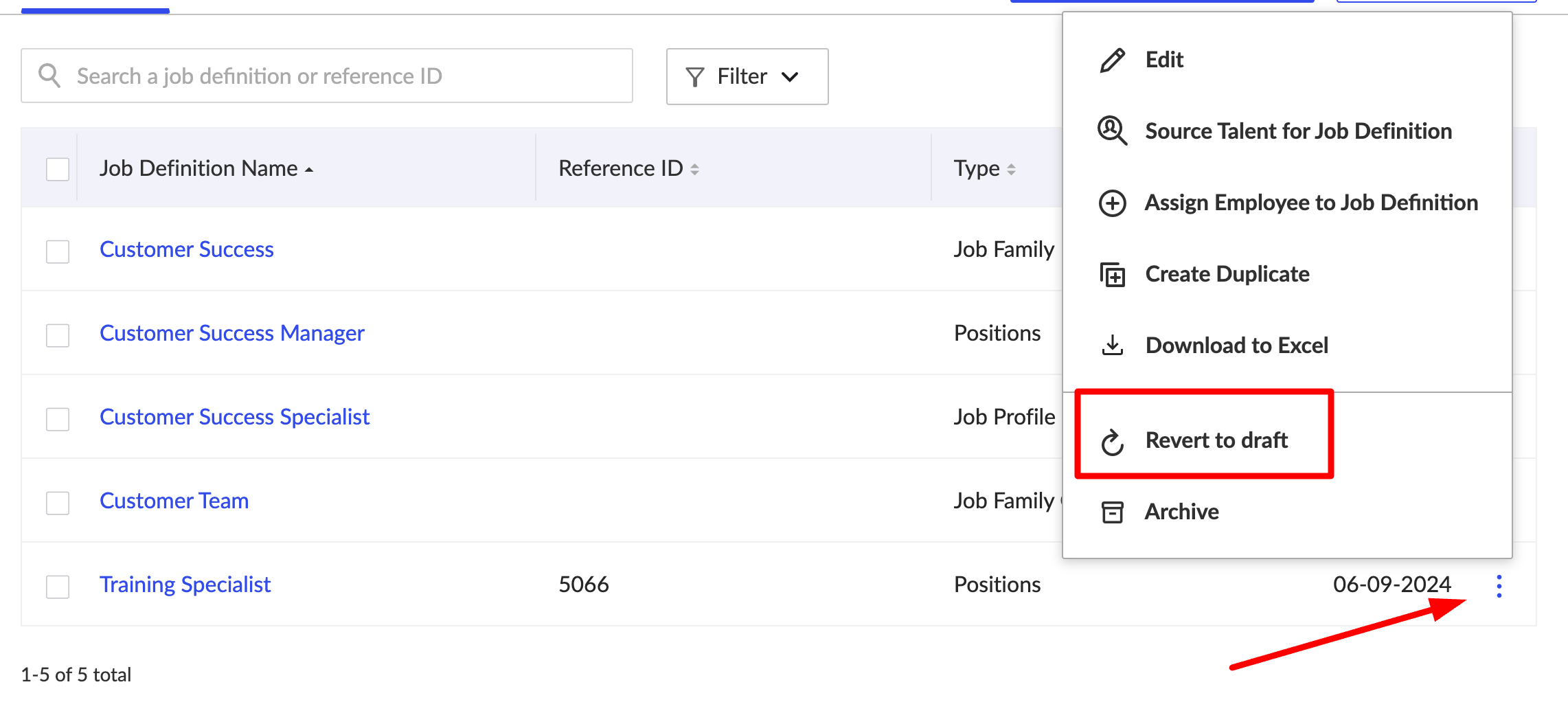Open the Customer Team job definition
This screenshot has width=1568, height=713.
tap(174, 501)
